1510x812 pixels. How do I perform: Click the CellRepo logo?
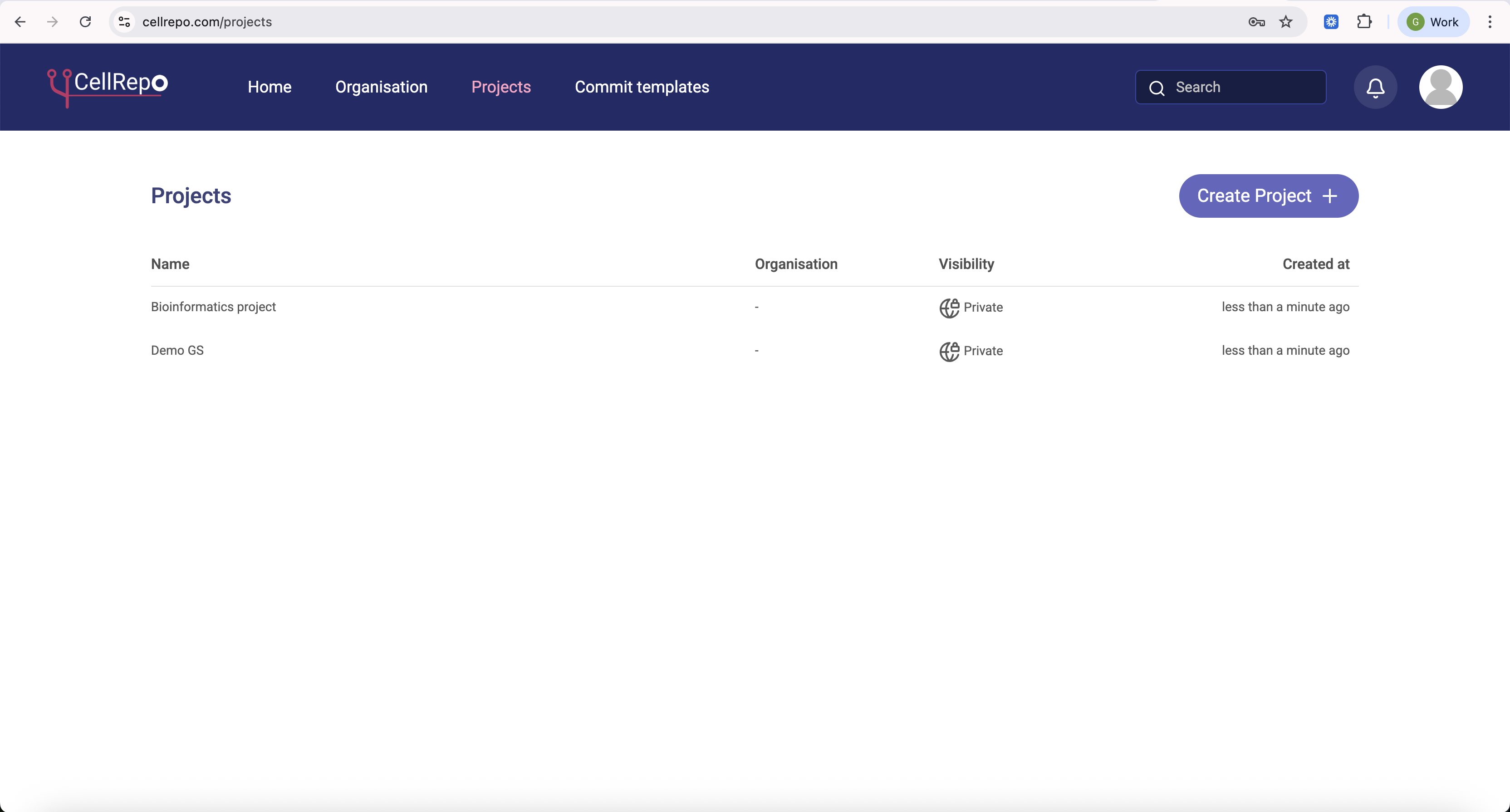click(x=108, y=87)
